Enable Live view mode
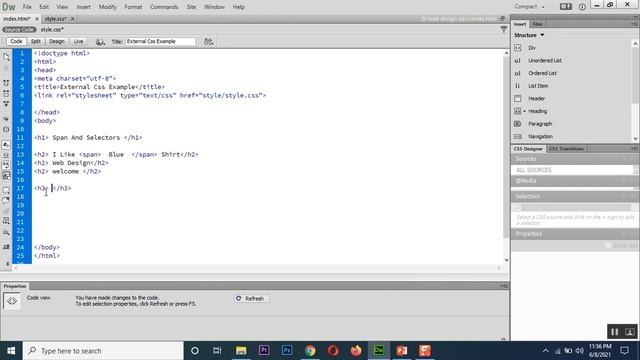Screen dimensions: 640x360 coord(78,41)
